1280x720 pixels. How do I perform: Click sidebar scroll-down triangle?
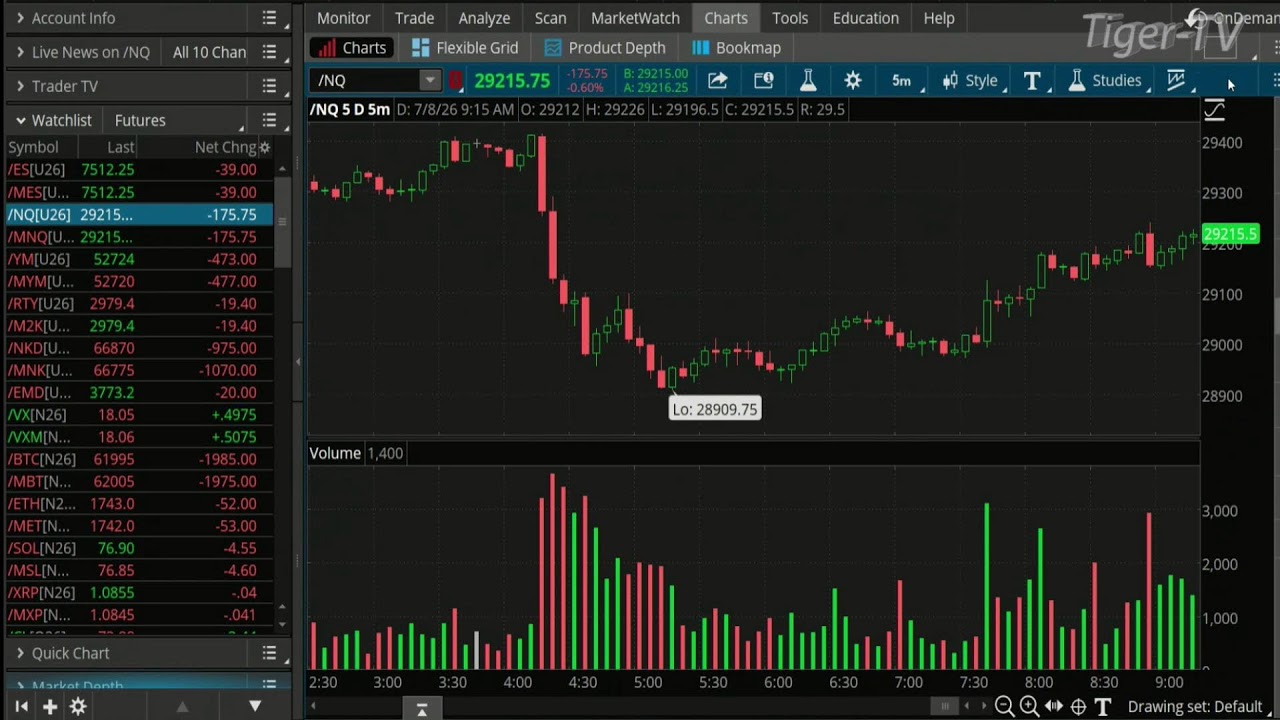click(254, 706)
